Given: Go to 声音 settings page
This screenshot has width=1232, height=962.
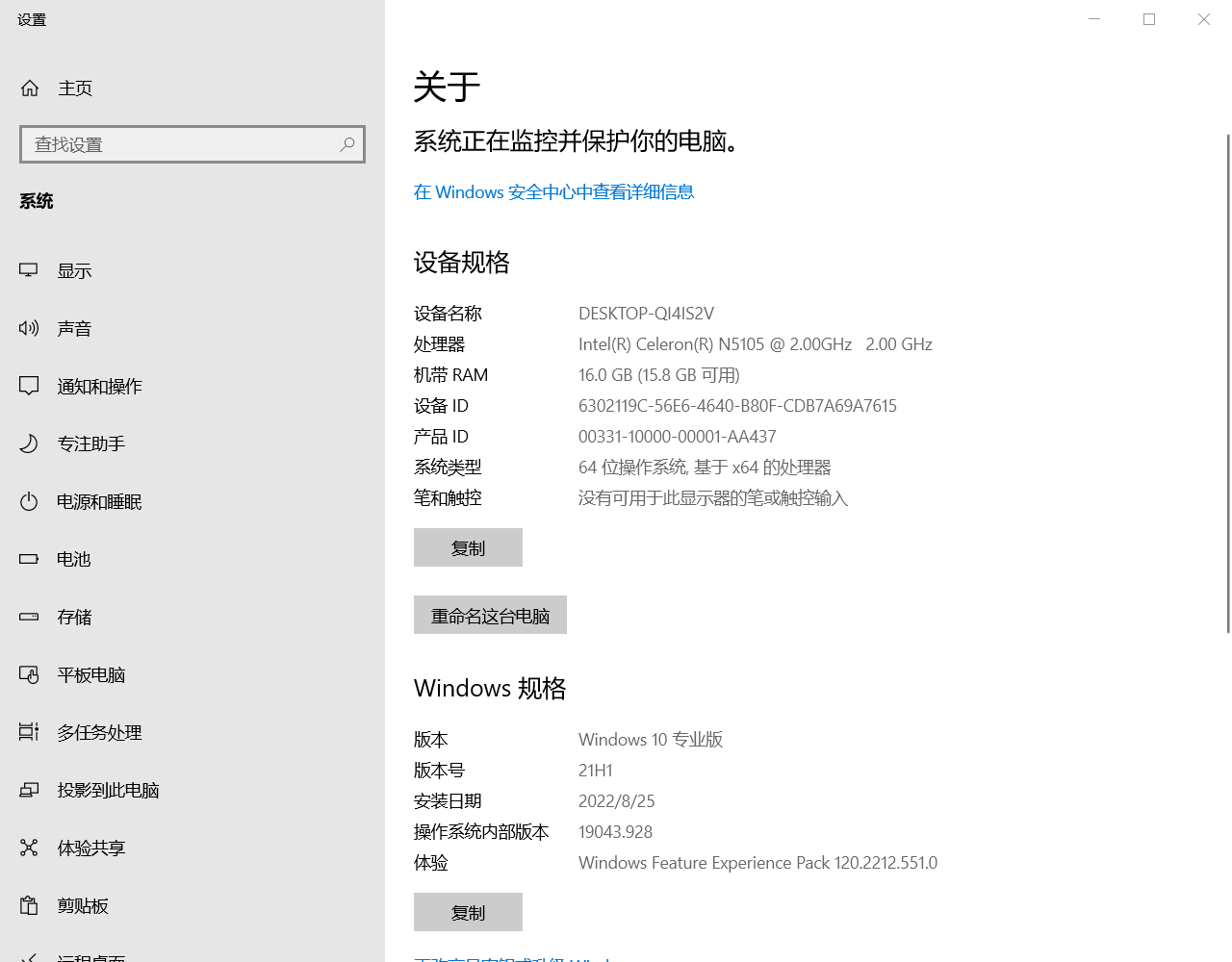Looking at the screenshot, I should [x=192, y=328].
